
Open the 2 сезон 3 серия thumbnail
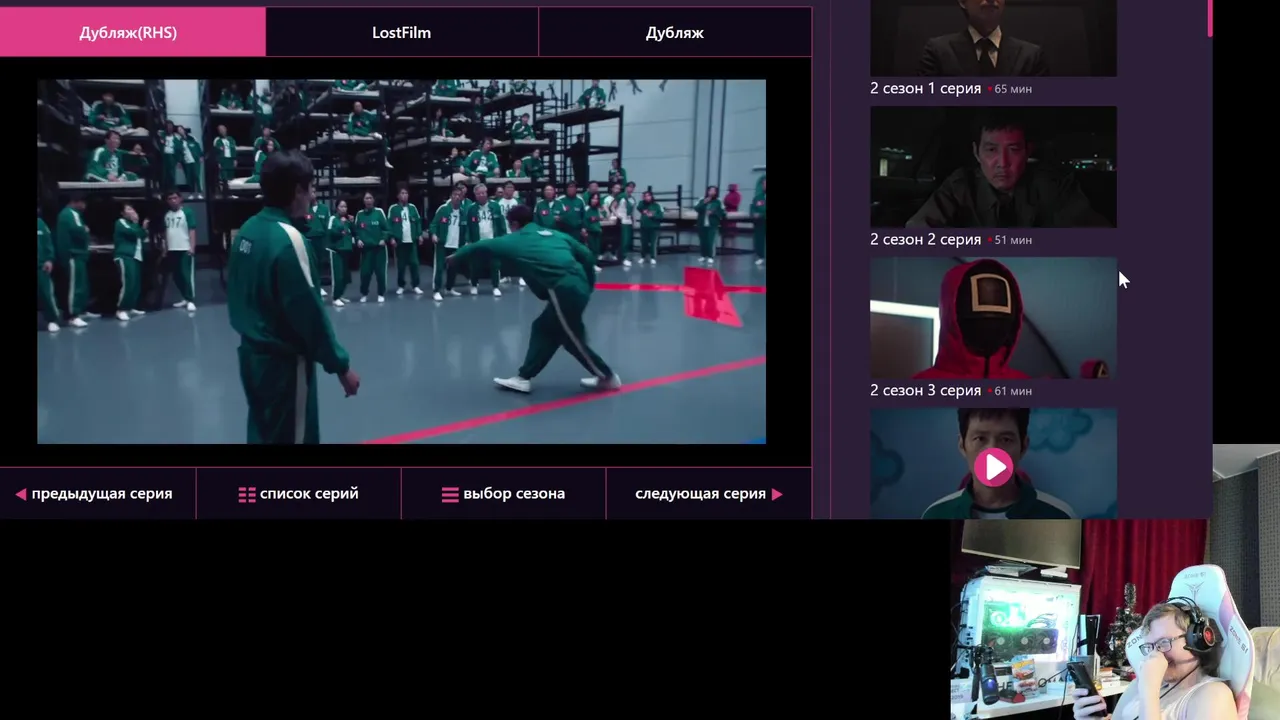click(x=993, y=318)
